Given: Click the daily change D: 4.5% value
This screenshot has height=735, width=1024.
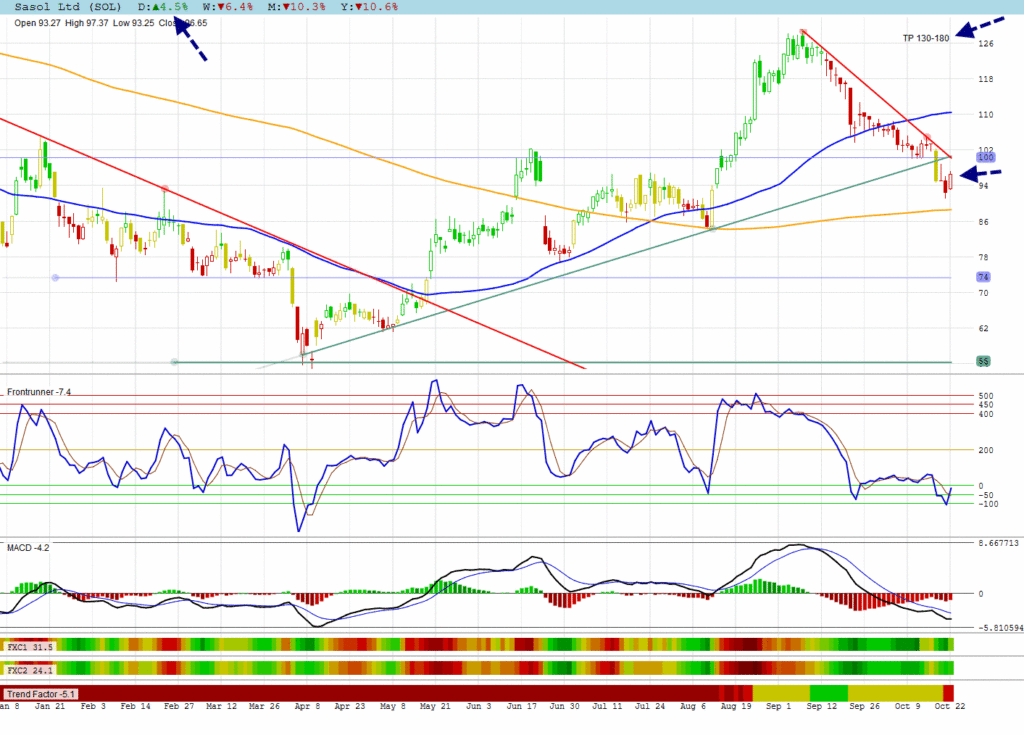Looking at the screenshot, I should point(163,7).
